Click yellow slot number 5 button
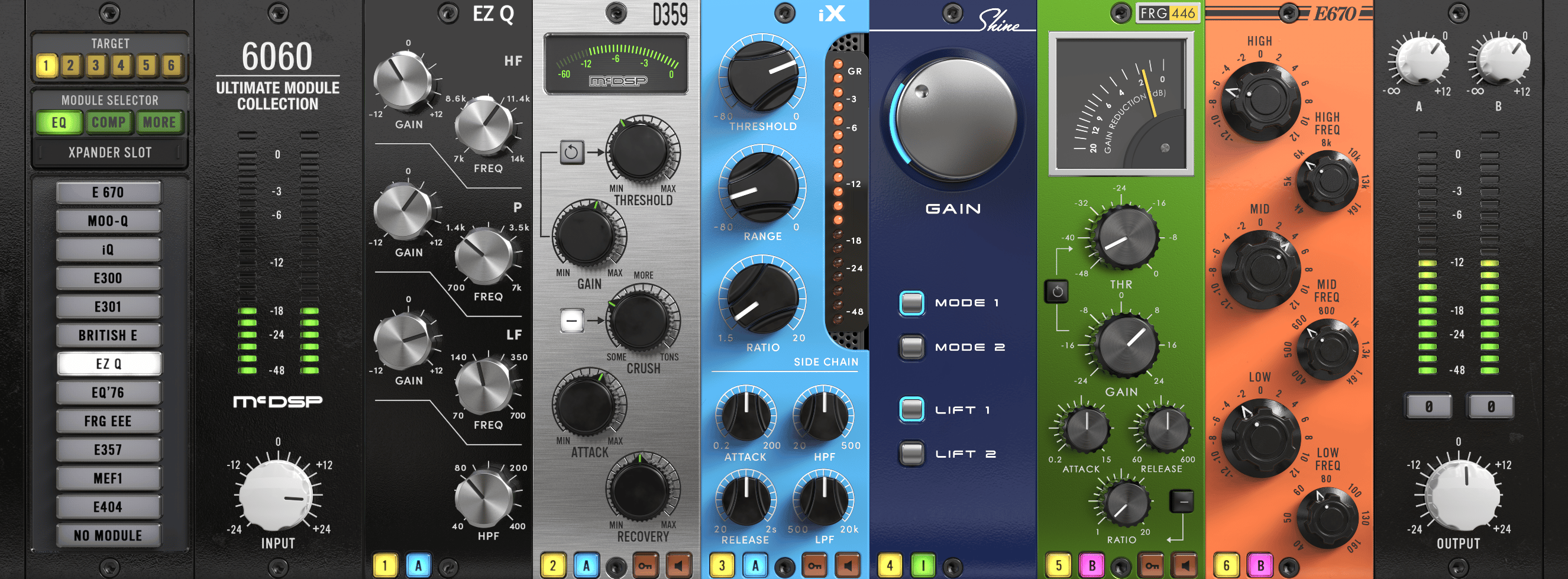The image size is (1568, 579). [x=1059, y=565]
